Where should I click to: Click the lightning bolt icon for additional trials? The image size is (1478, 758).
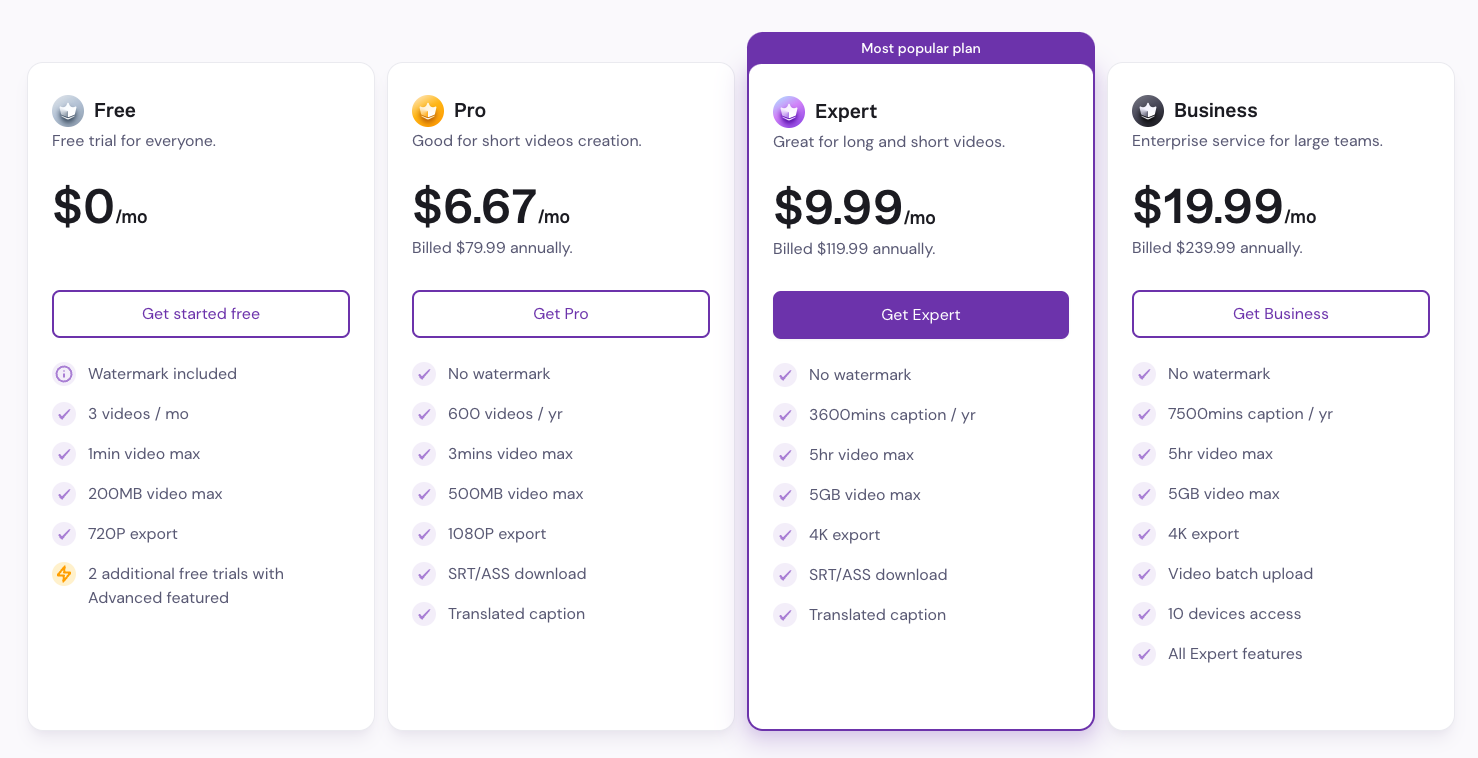coord(64,574)
